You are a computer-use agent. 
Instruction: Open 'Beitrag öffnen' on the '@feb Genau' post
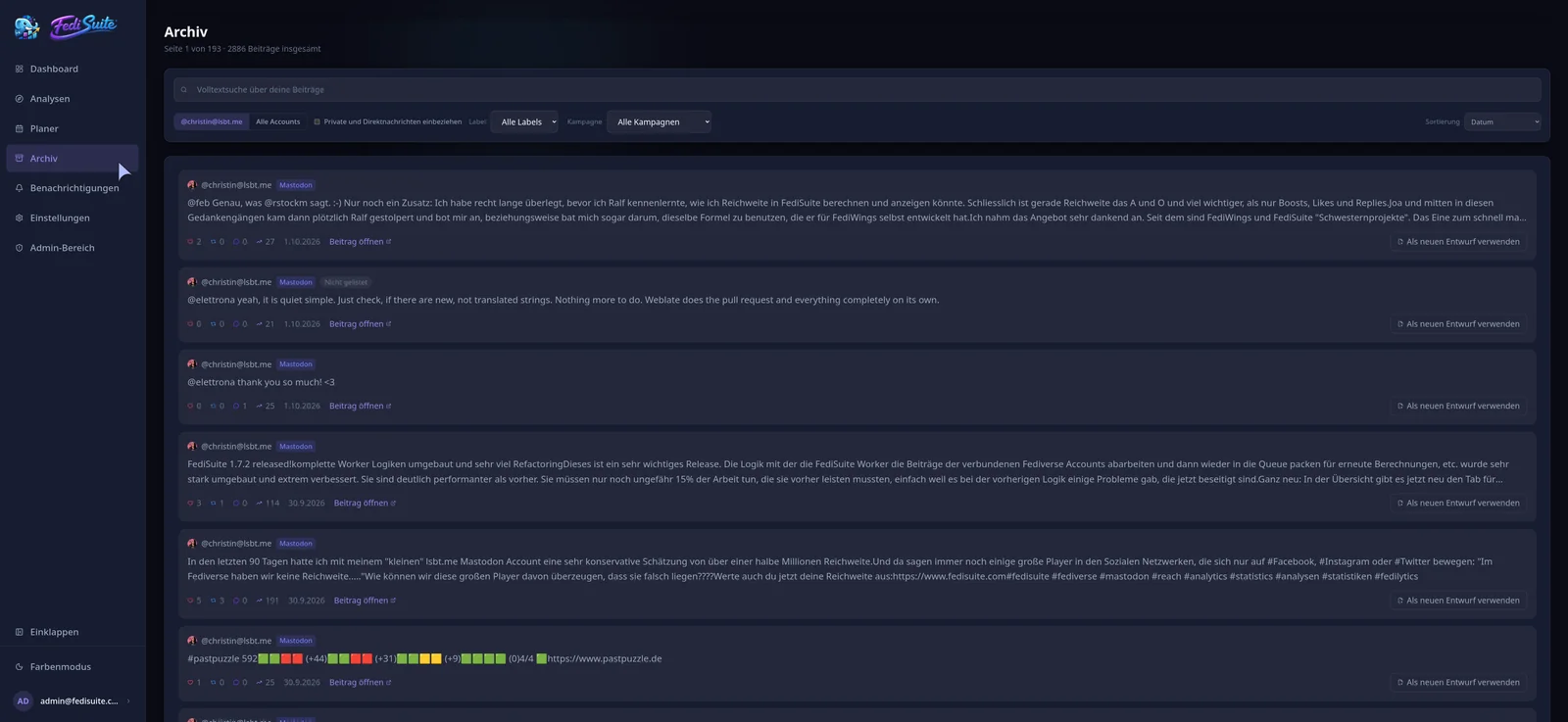[360, 242]
